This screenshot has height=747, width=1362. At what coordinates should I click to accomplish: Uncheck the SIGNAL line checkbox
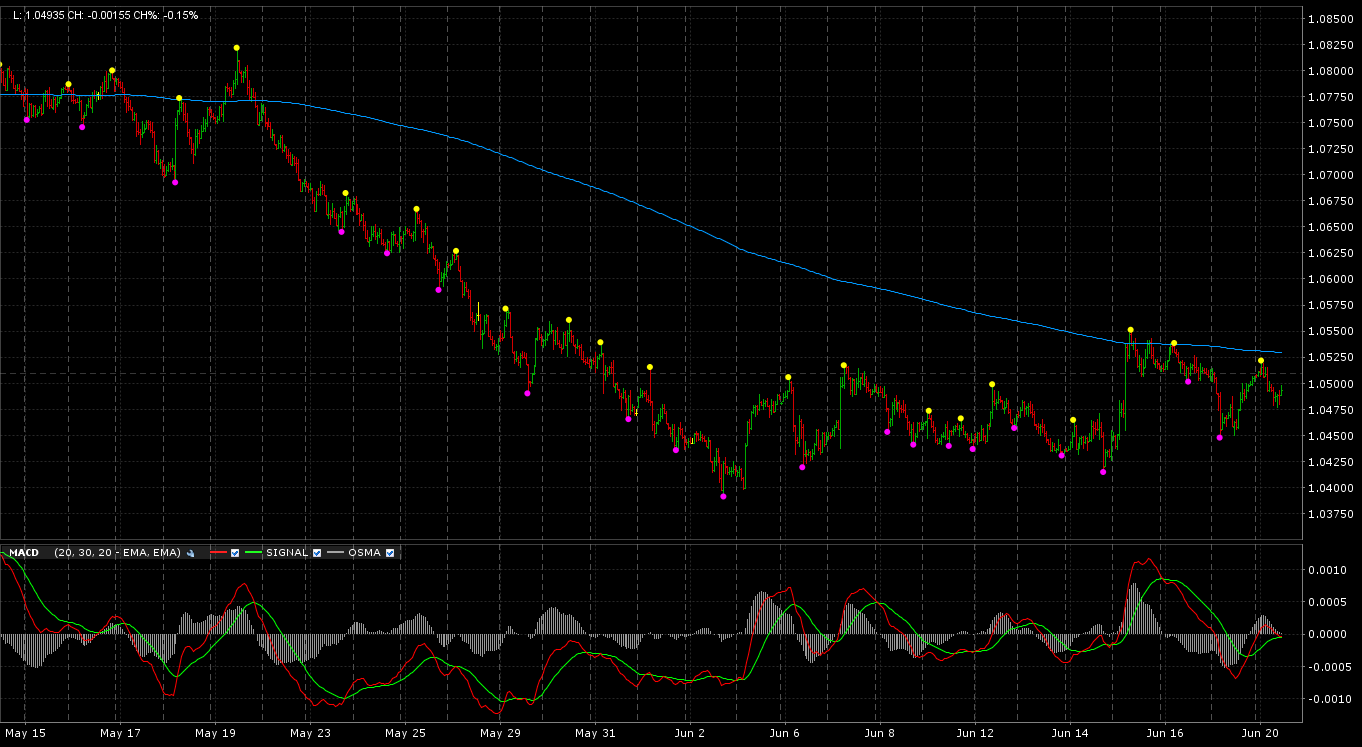[x=317, y=553]
